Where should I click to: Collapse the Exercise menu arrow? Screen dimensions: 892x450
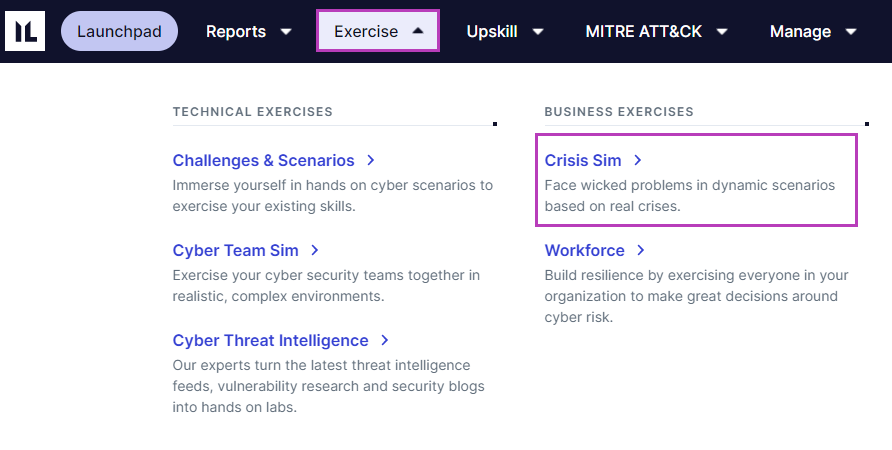418,31
